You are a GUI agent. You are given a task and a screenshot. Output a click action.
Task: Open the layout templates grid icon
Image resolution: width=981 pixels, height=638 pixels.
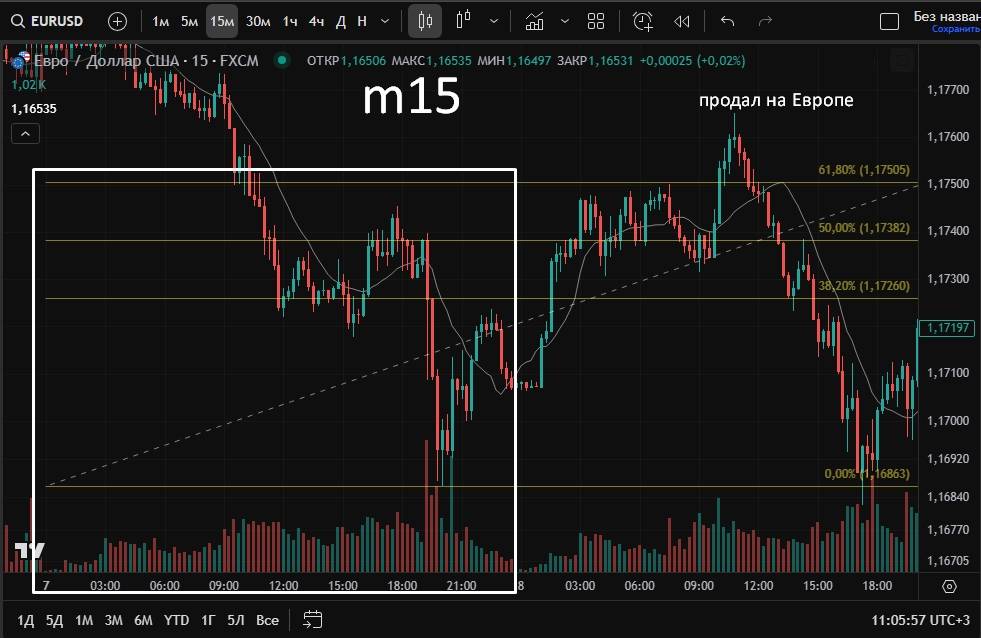click(596, 21)
